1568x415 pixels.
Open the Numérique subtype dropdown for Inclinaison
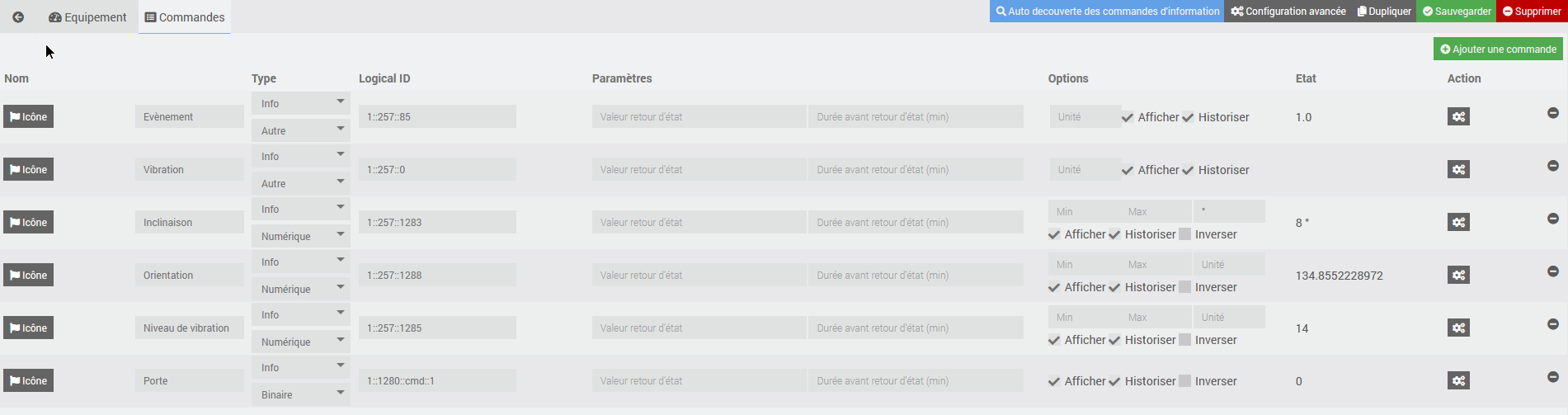301,236
